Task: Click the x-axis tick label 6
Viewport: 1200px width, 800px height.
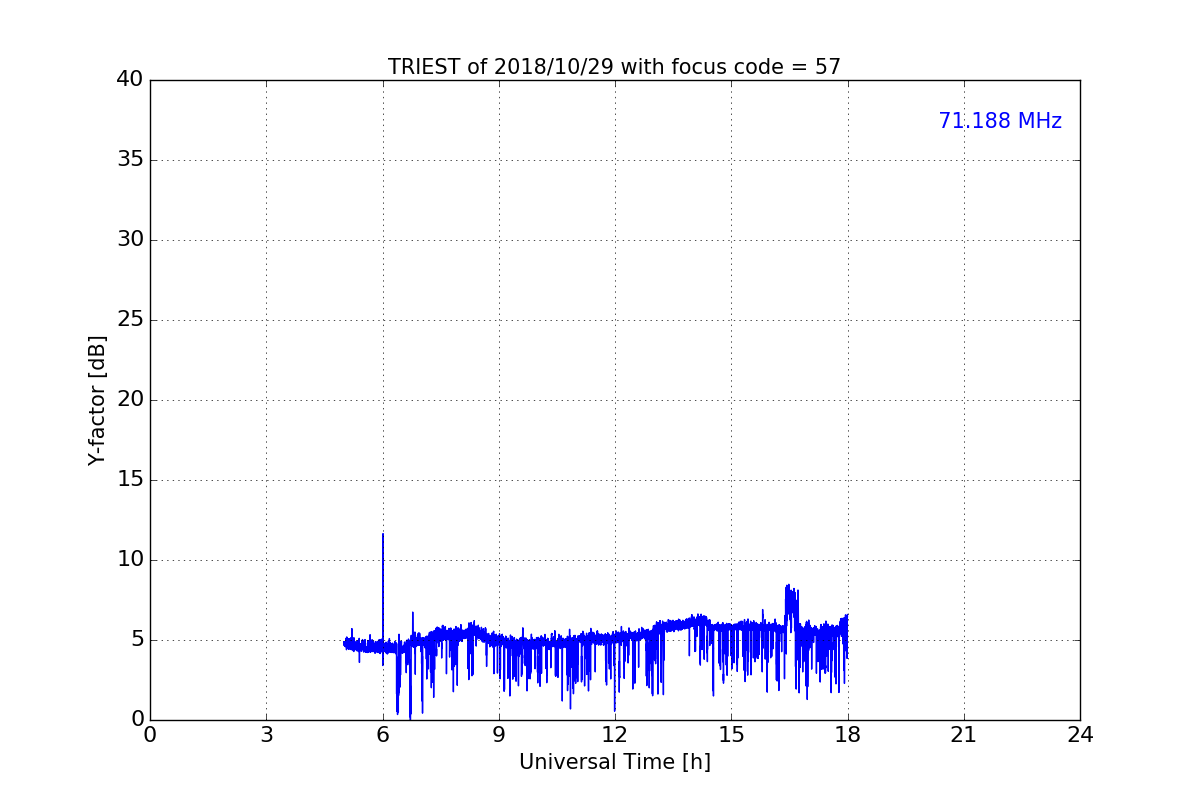Action: 382,735
